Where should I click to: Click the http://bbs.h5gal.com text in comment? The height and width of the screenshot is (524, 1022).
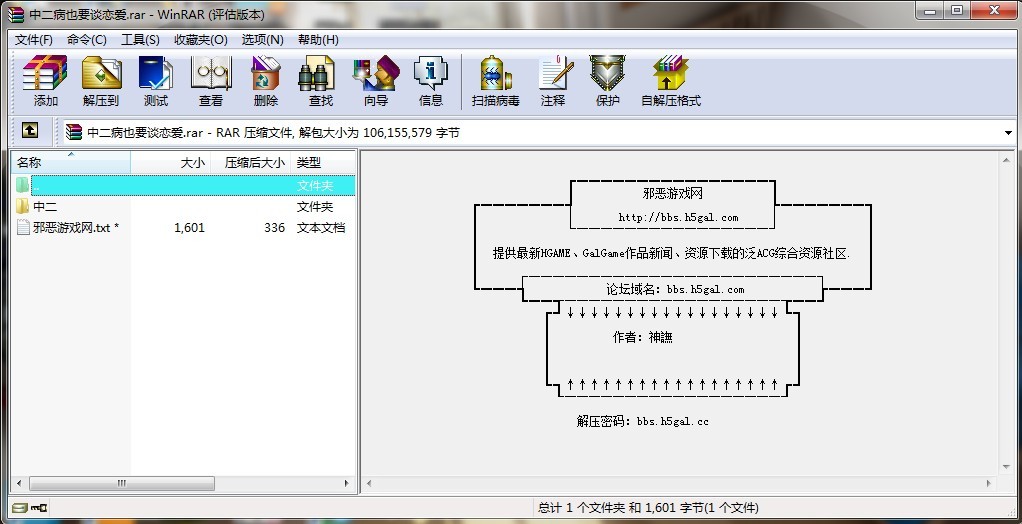click(679, 218)
